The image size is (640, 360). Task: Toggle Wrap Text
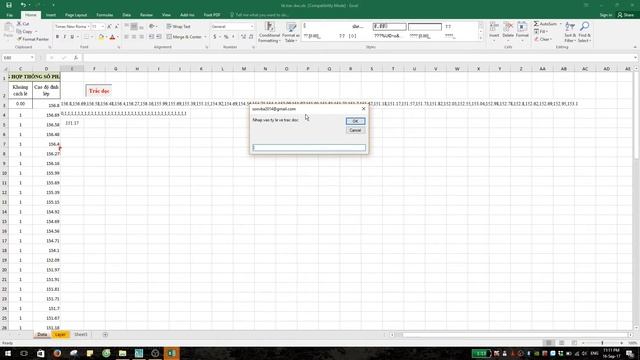[x=178, y=27]
